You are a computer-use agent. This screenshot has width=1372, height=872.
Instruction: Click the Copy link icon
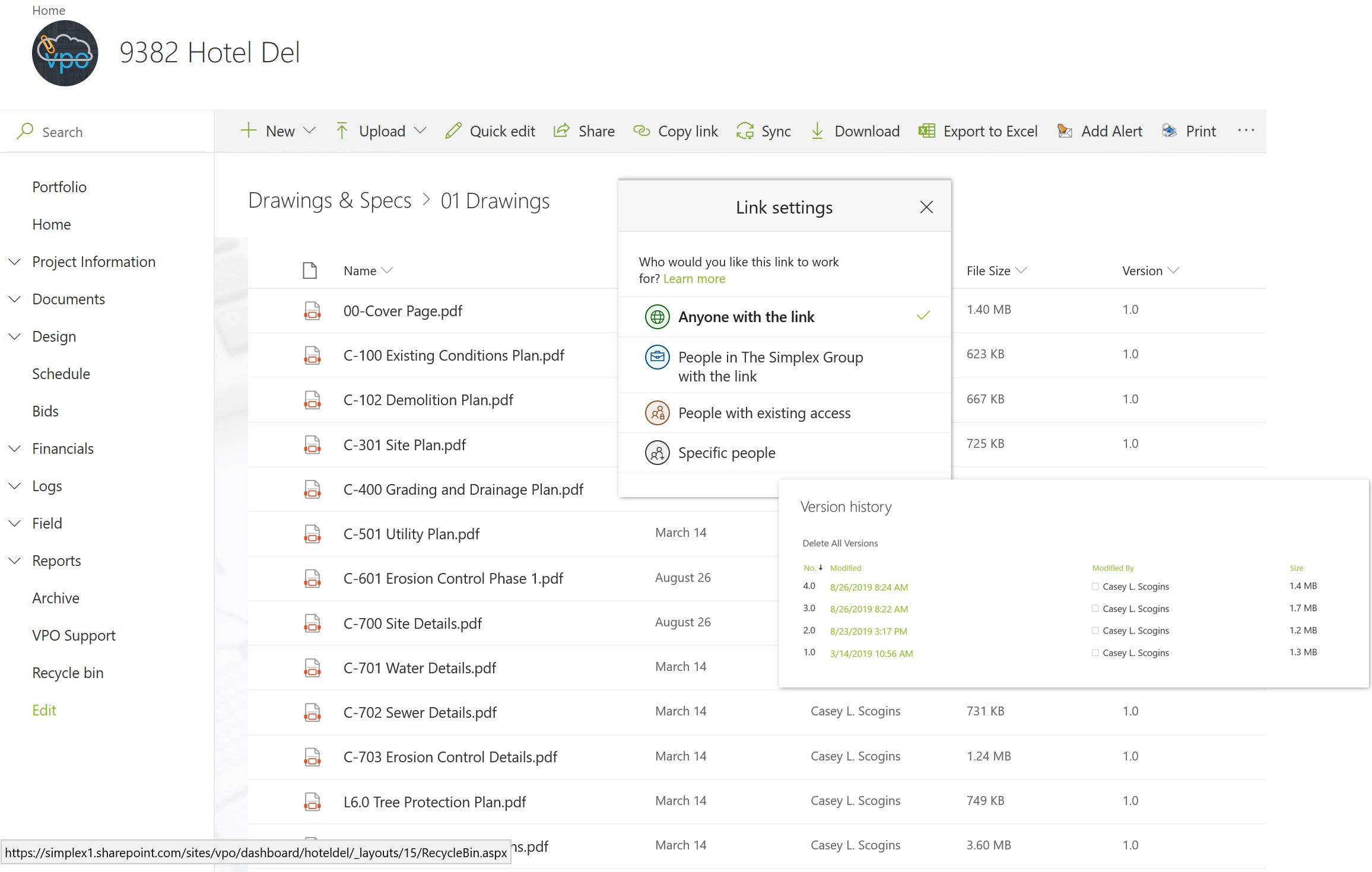click(x=641, y=131)
